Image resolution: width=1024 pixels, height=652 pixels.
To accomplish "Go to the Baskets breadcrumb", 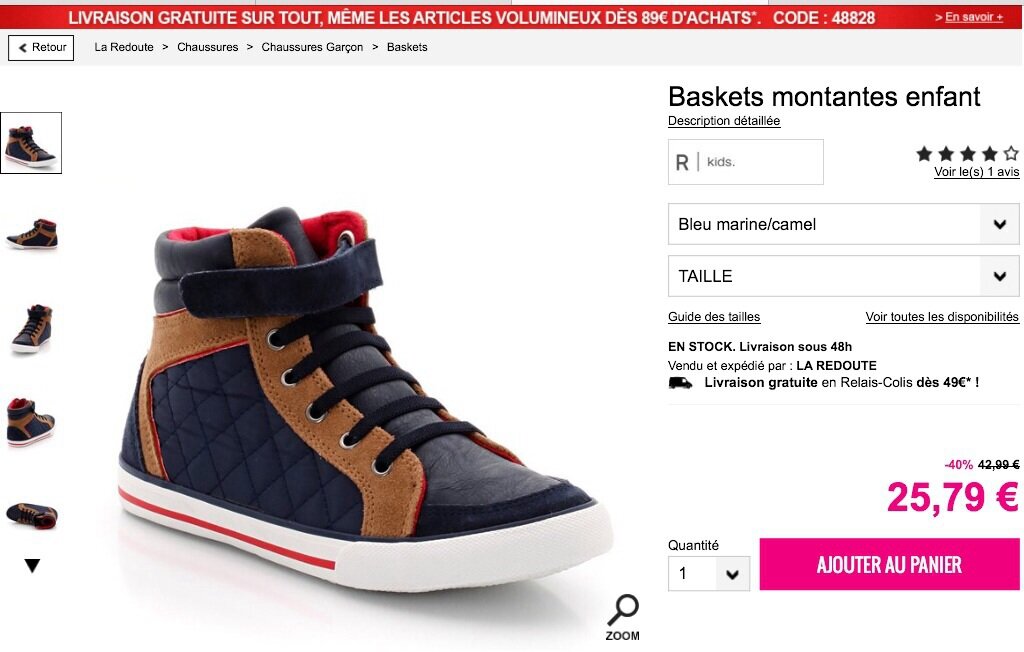I will 407,47.
